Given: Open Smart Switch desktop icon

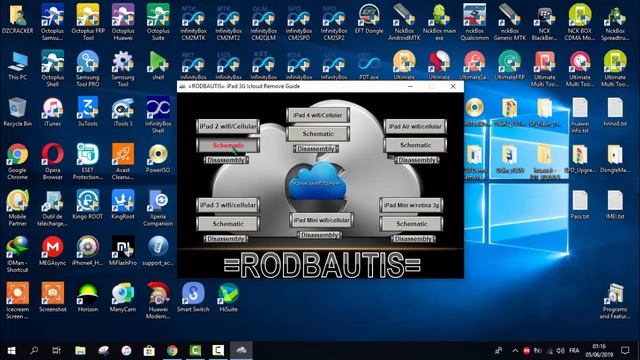Looking at the screenshot, I should [193, 298].
